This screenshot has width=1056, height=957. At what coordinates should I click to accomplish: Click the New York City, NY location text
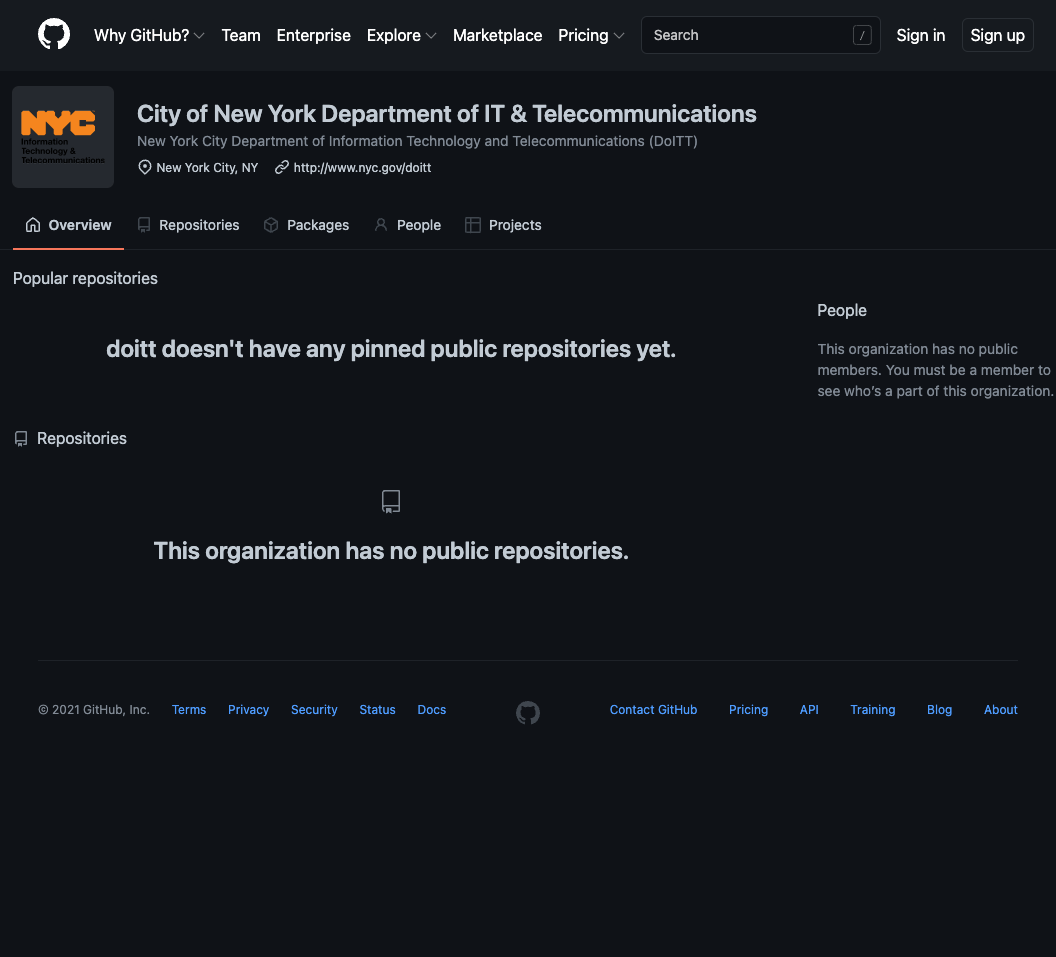(x=207, y=168)
